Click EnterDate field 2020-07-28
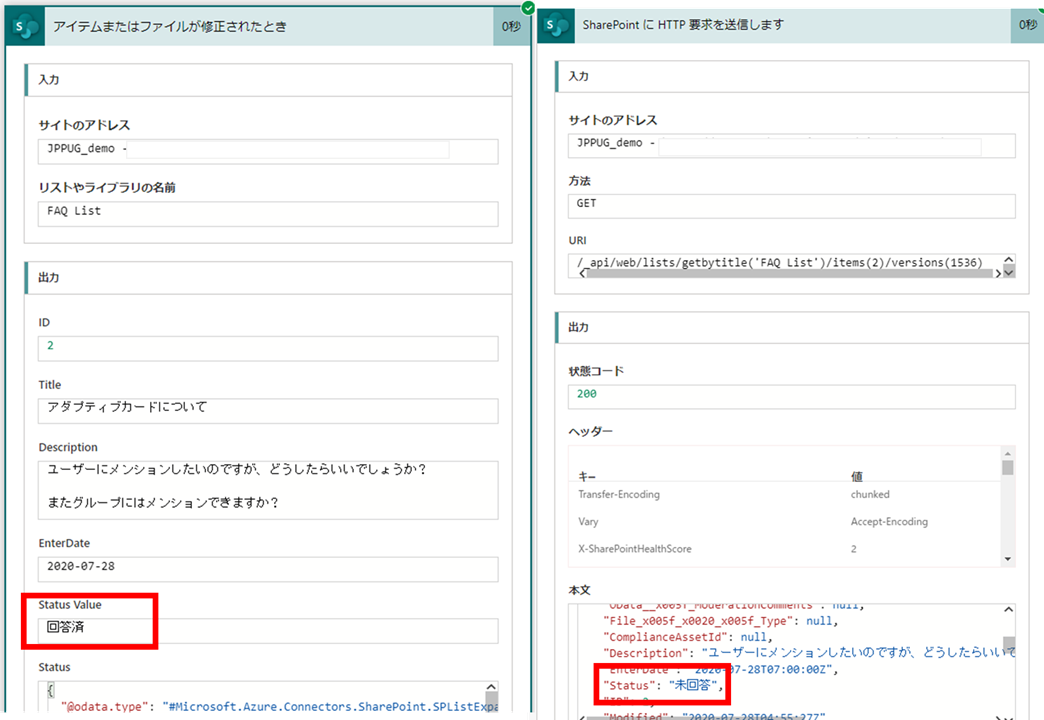This screenshot has width=1044, height=720. 268,569
